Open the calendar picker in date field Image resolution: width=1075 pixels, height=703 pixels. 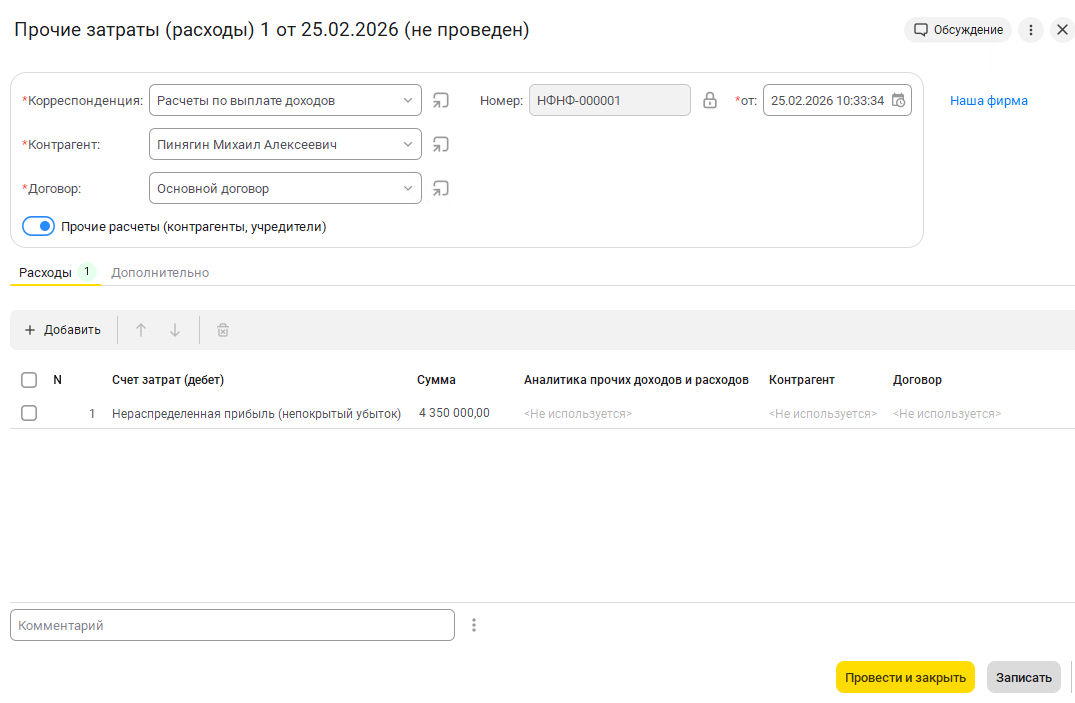[x=898, y=100]
